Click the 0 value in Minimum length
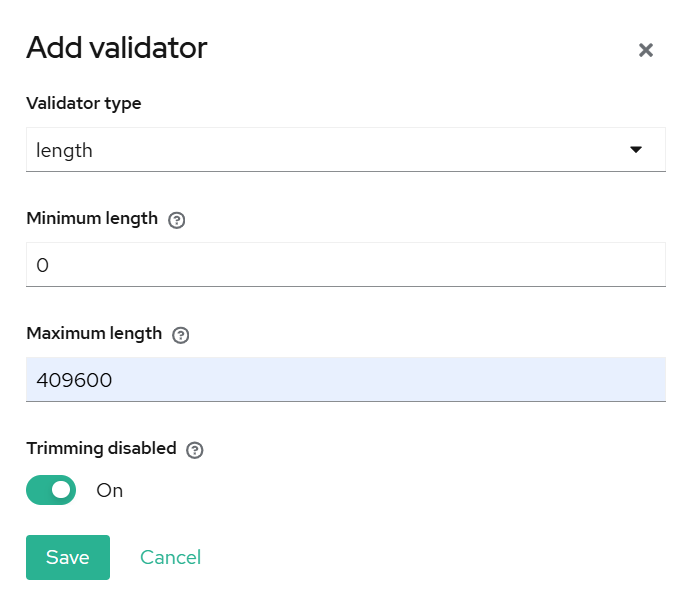 click(42, 265)
